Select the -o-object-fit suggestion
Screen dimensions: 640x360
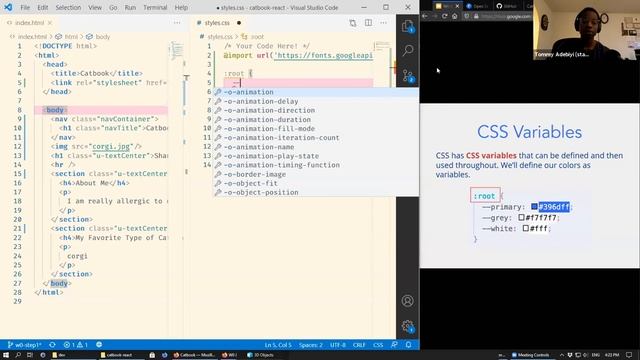tap(316, 183)
